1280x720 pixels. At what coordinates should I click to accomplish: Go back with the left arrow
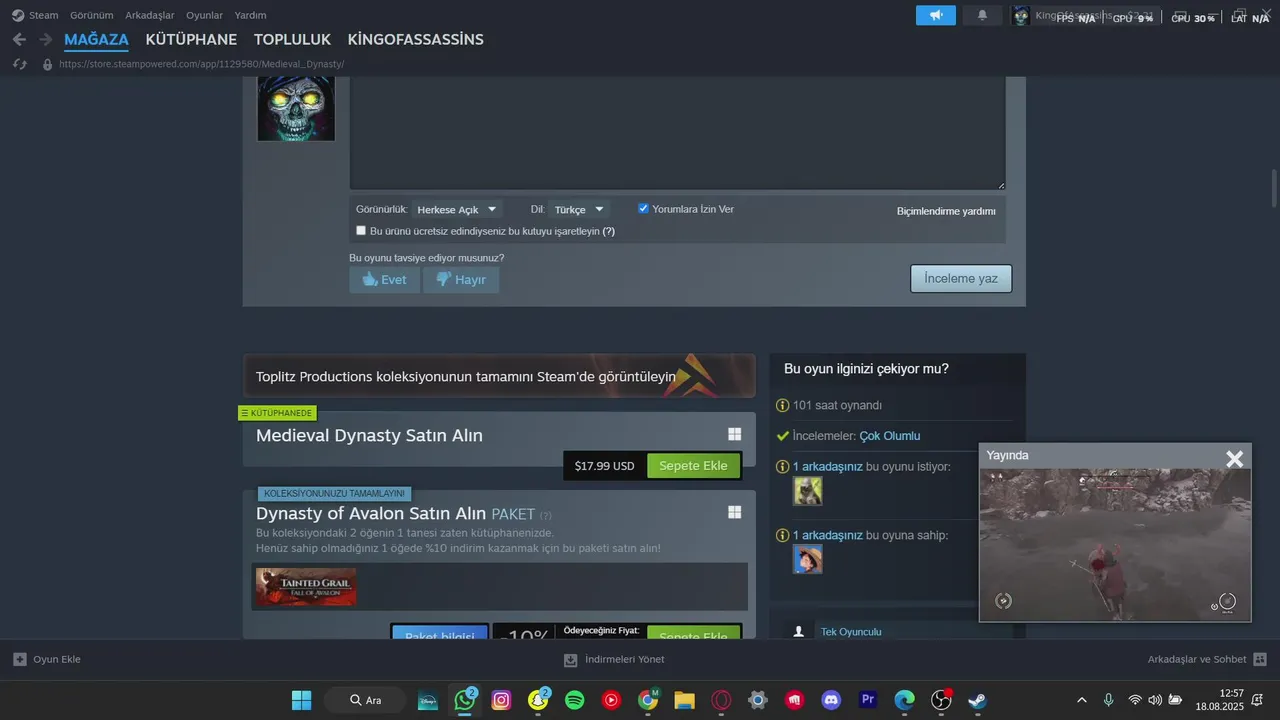(x=19, y=39)
